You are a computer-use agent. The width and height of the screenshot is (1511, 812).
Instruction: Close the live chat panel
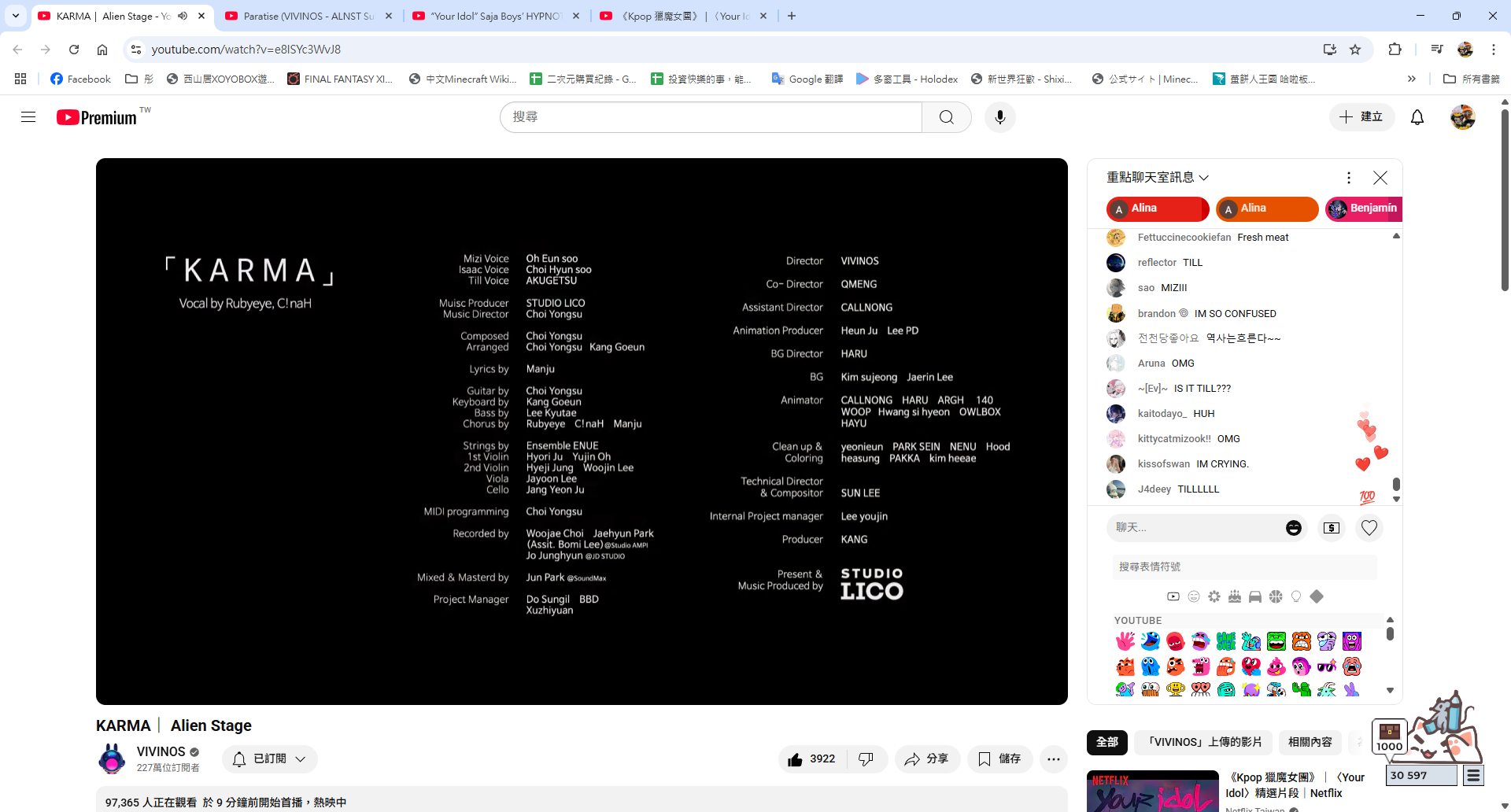click(1380, 178)
